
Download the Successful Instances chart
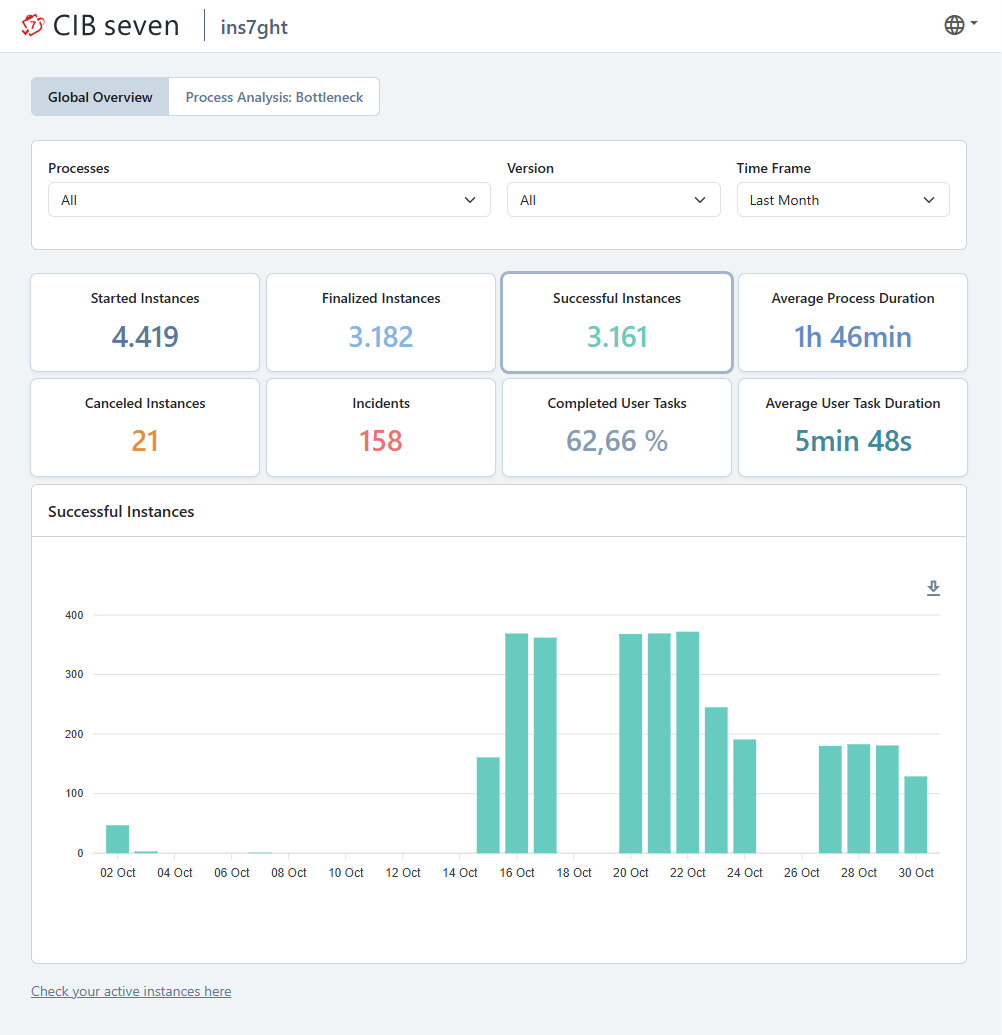(933, 588)
